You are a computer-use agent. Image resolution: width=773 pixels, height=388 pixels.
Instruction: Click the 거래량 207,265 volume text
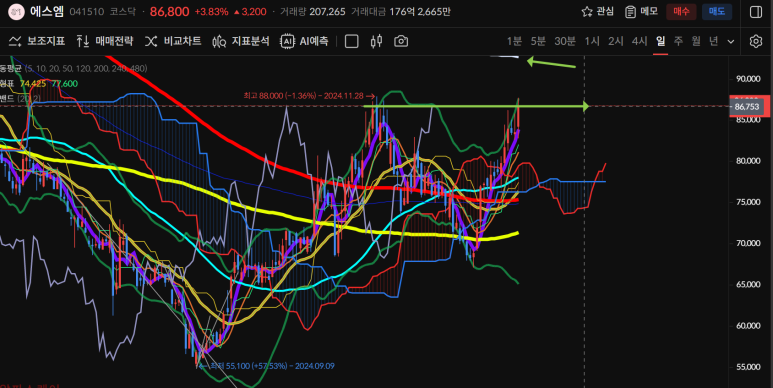(313, 12)
